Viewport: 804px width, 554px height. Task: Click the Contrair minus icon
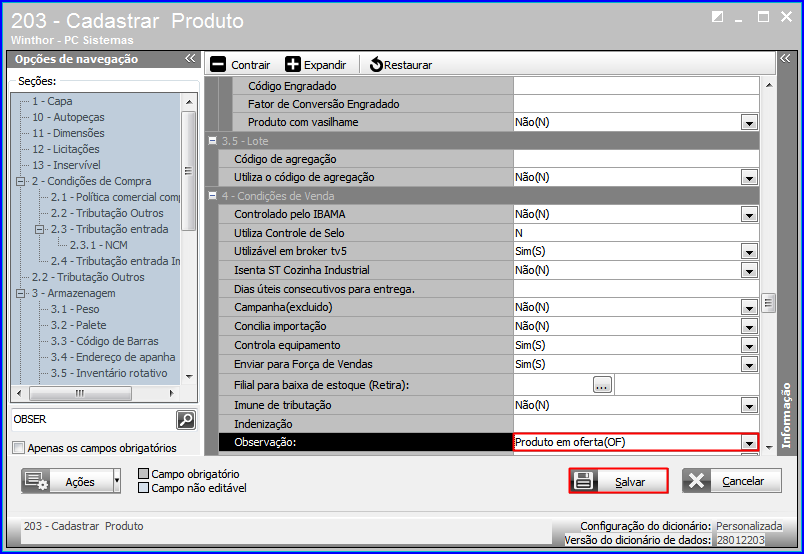pyautogui.click(x=218, y=65)
